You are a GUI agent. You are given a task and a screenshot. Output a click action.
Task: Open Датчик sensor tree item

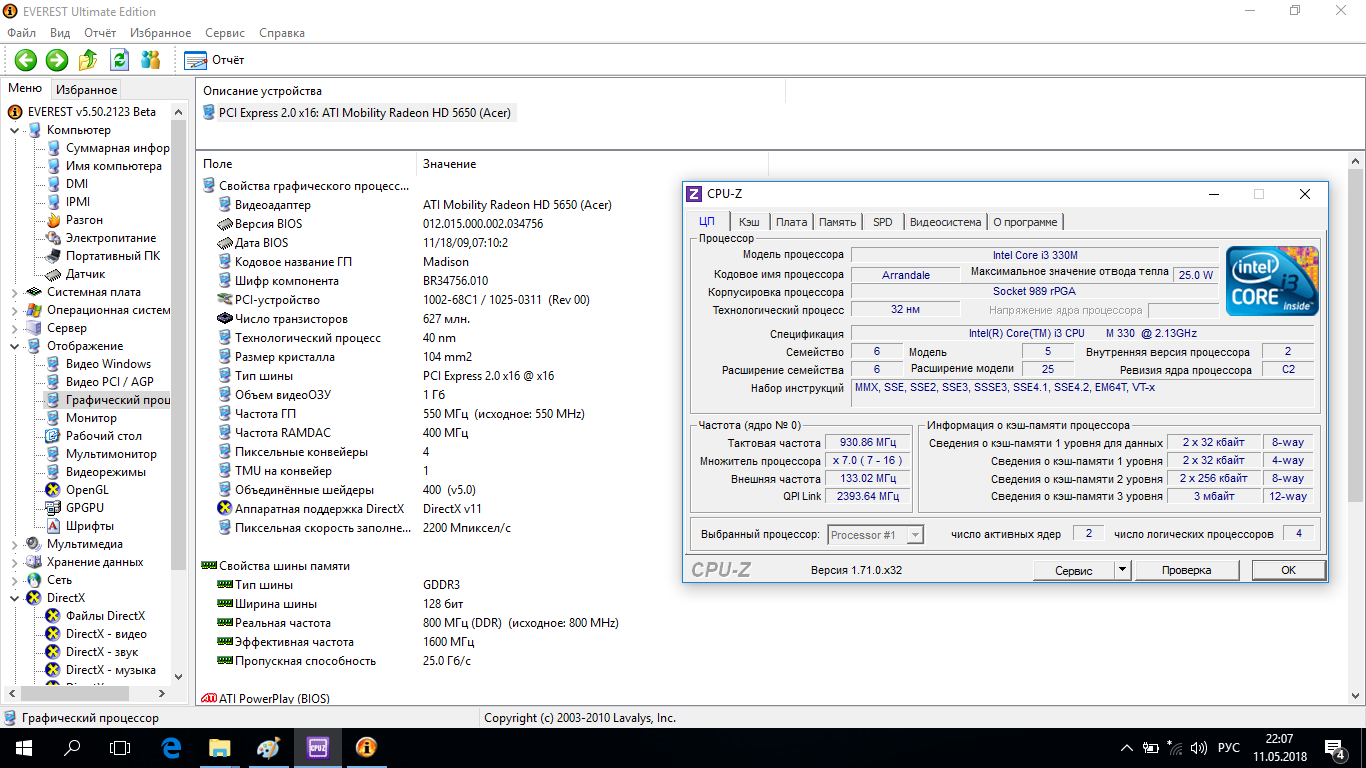(x=76, y=274)
